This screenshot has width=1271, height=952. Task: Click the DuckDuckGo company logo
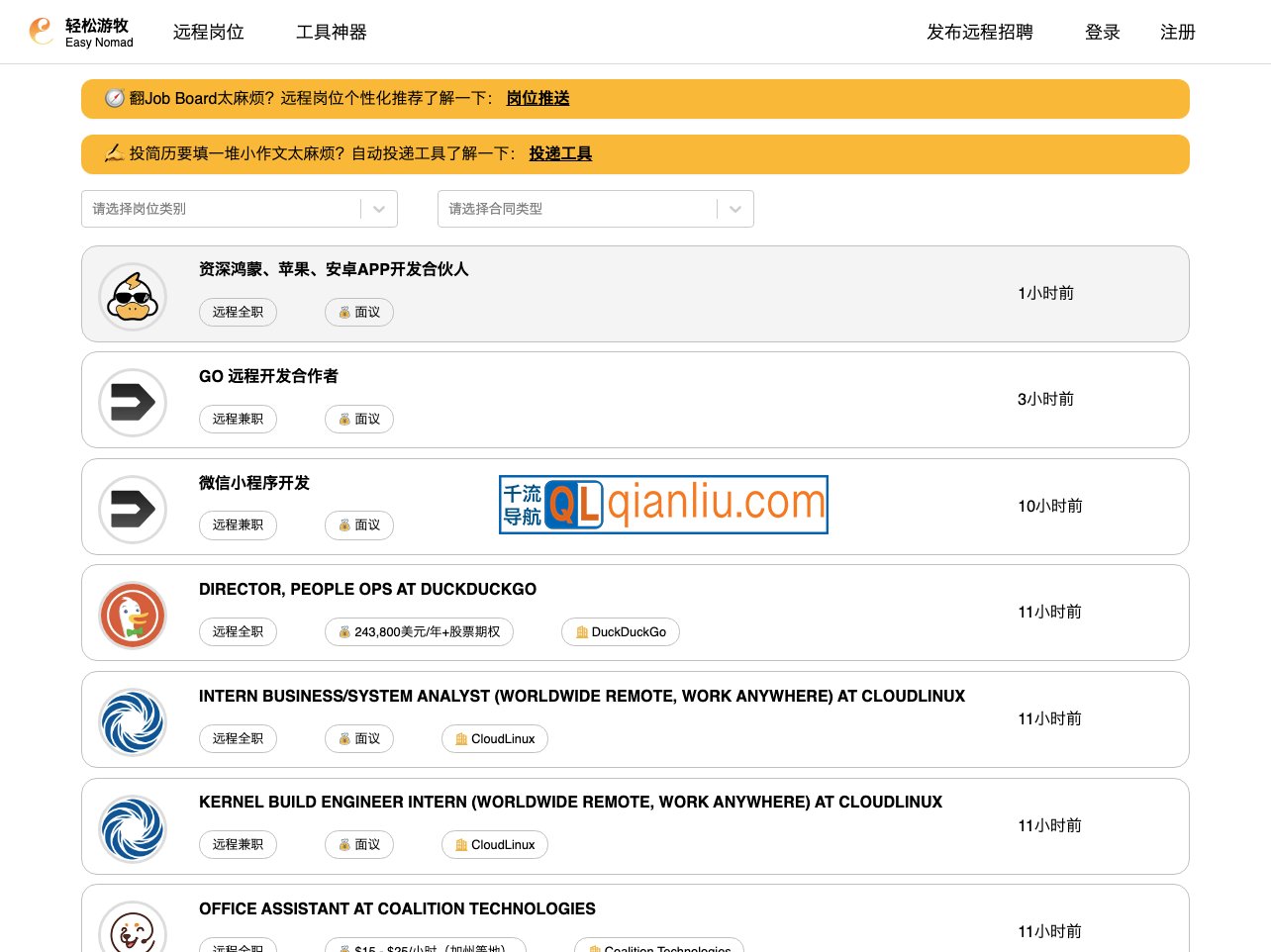click(x=133, y=616)
